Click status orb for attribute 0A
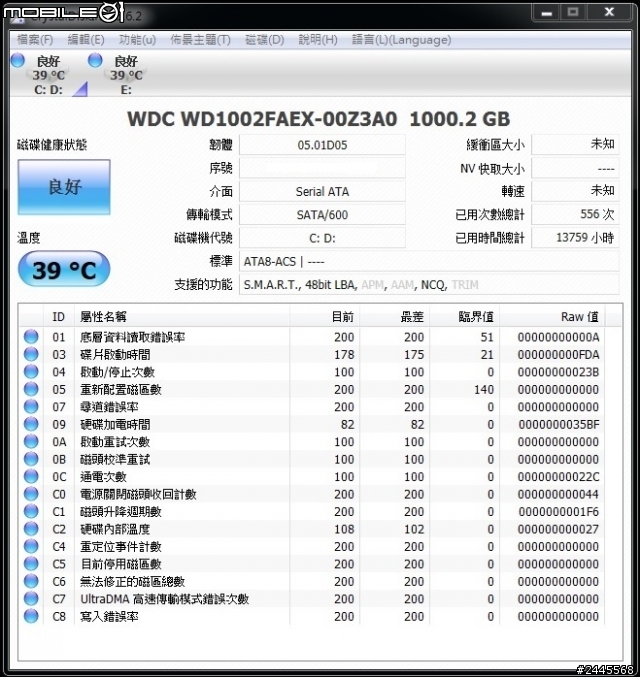The height and width of the screenshot is (678, 640). tap(31, 441)
